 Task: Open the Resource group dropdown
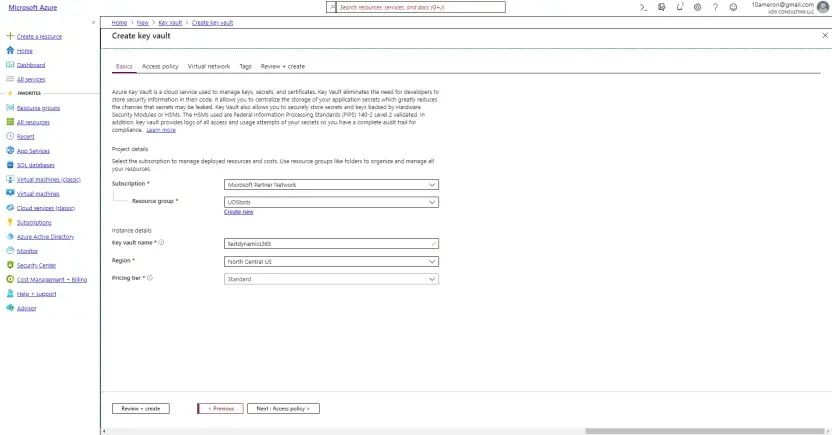pos(331,202)
